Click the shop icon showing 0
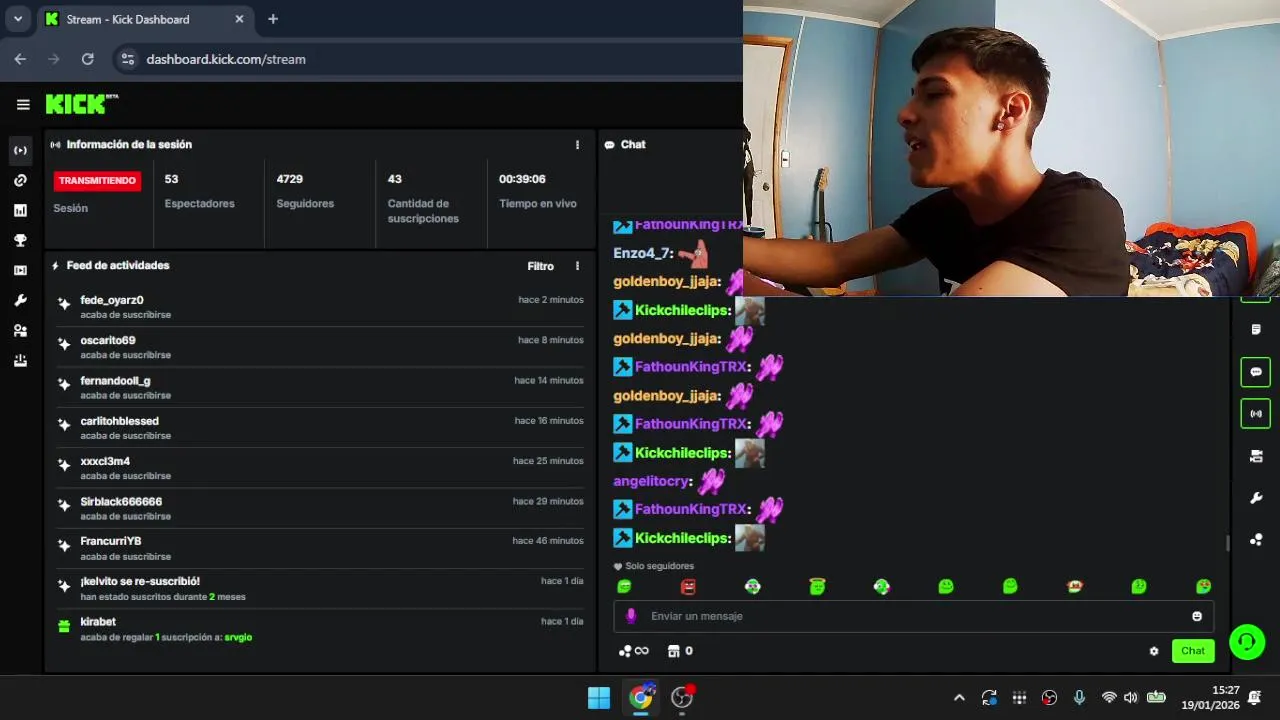Viewport: 1280px width, 720px height. tap(680, 651)
